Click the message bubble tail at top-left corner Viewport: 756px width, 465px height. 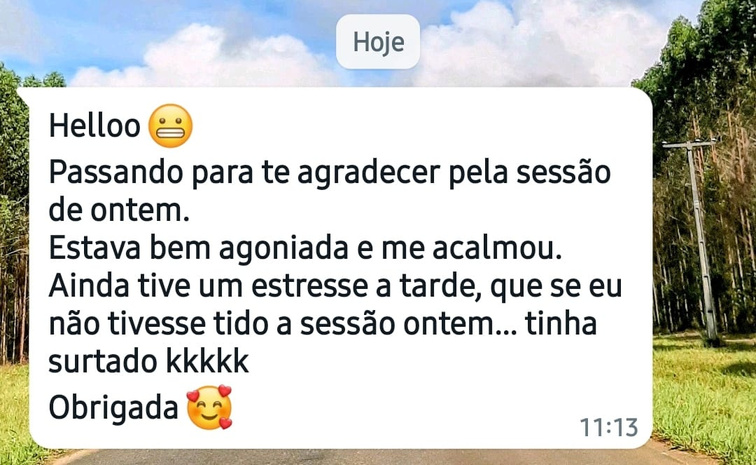tap(24, 94)
